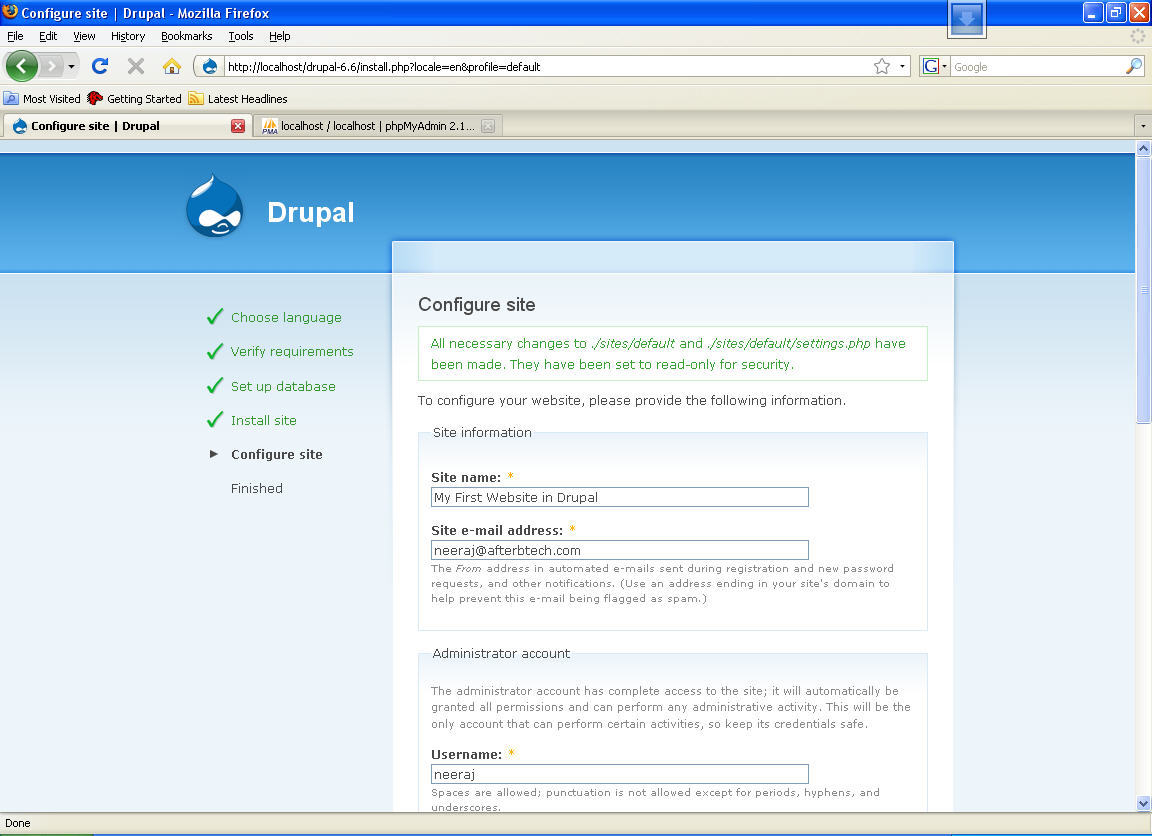Focus the Google search box

(x=1037, y=67)
